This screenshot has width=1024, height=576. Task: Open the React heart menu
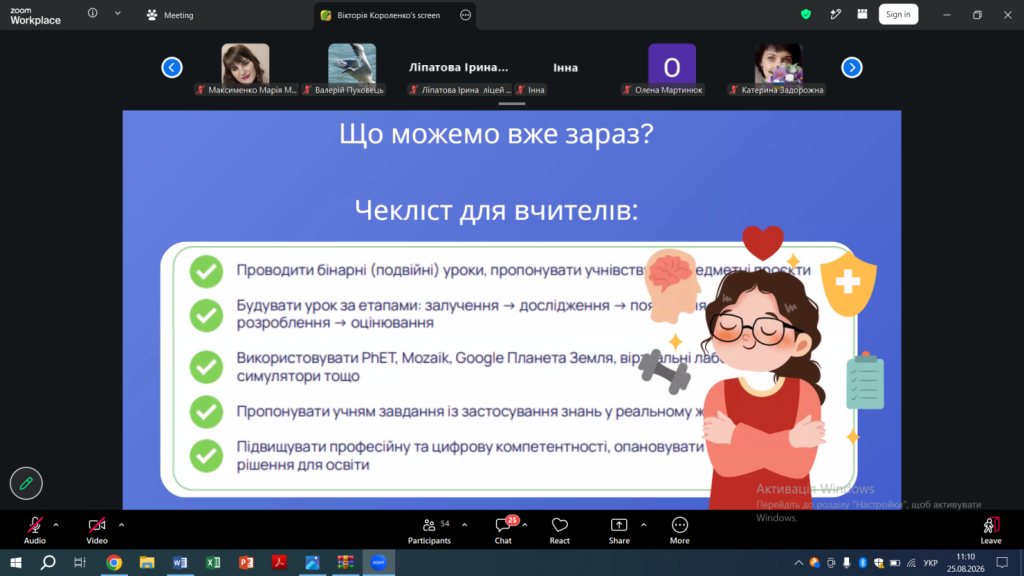[x=560, y=530]
